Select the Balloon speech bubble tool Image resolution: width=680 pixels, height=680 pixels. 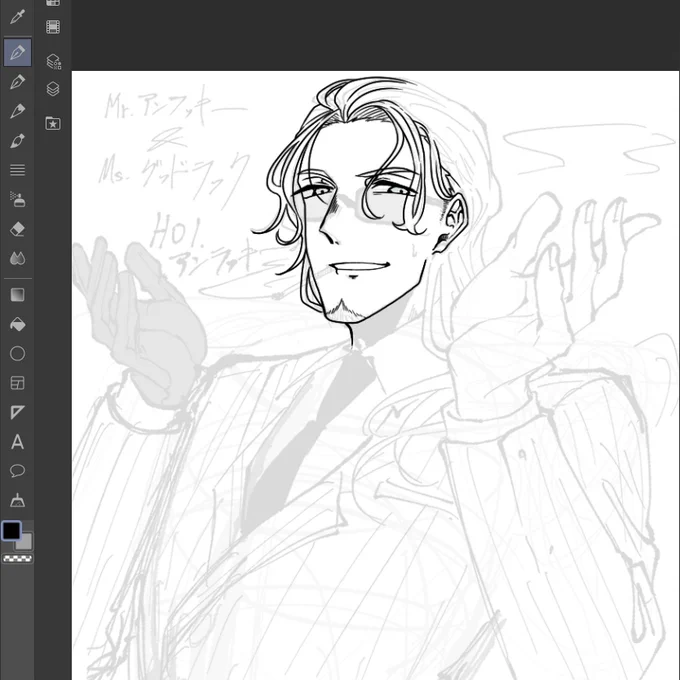point(17,471)
